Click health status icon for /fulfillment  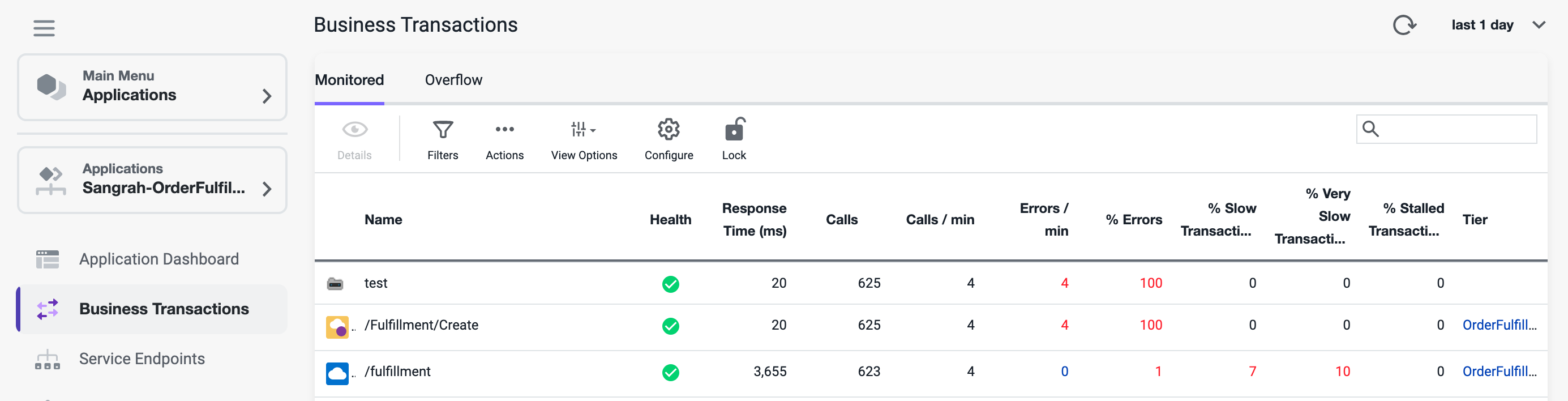pyautogui.click(x=671, y=372)
